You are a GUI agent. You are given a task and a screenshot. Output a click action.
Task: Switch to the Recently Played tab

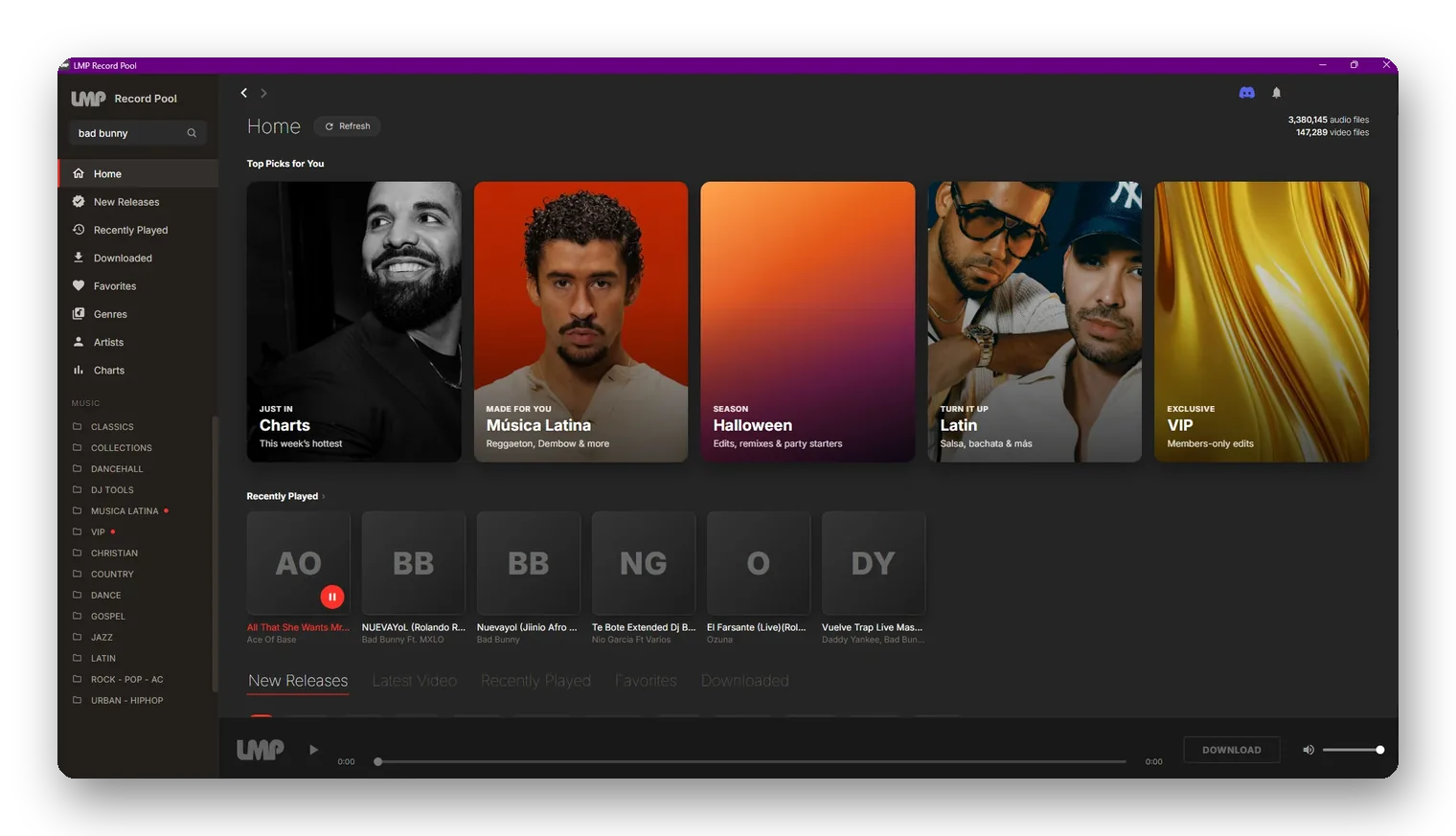pyautogui.click(x=535, y=681)
